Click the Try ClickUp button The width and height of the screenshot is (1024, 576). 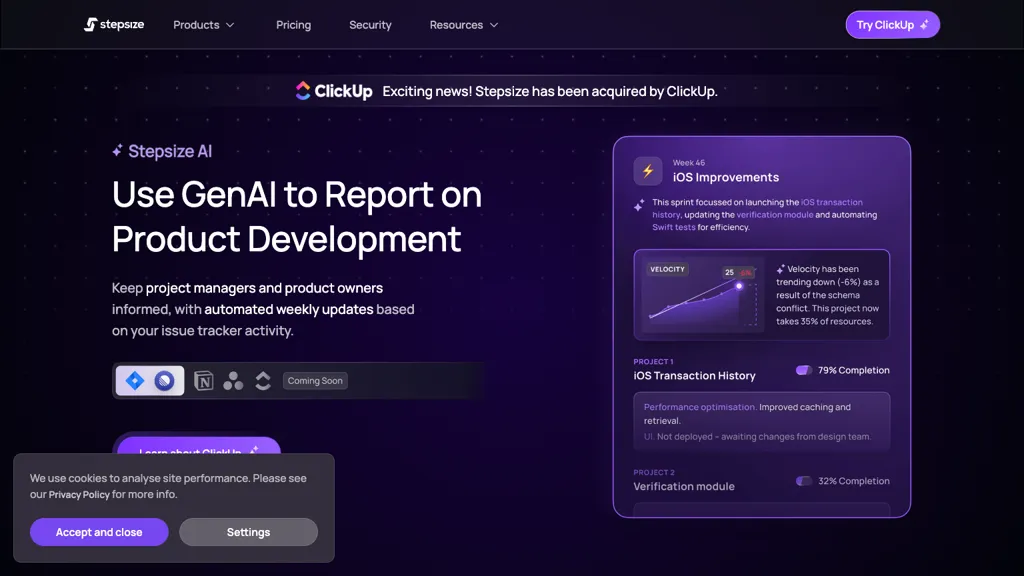(x=892, y=25)
